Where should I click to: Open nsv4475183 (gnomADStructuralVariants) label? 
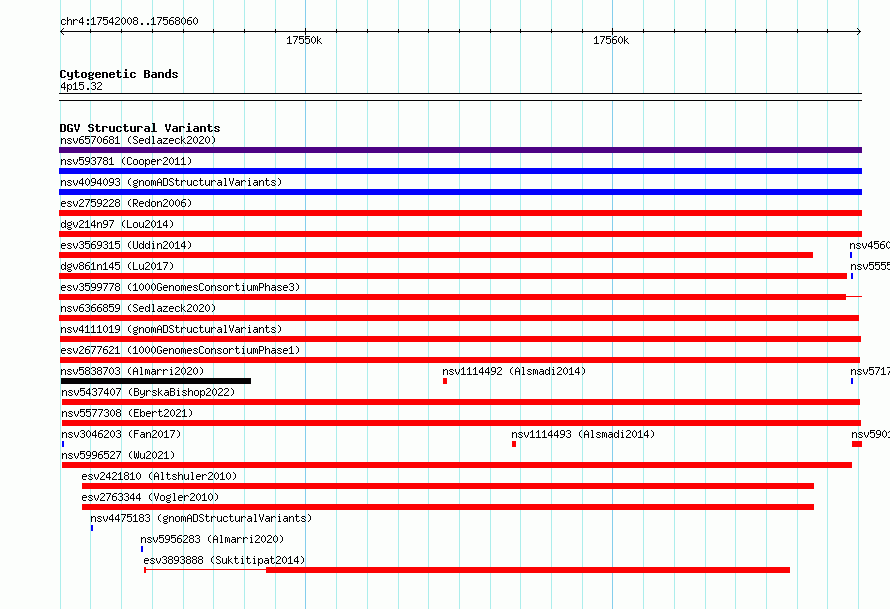(201, 518)
